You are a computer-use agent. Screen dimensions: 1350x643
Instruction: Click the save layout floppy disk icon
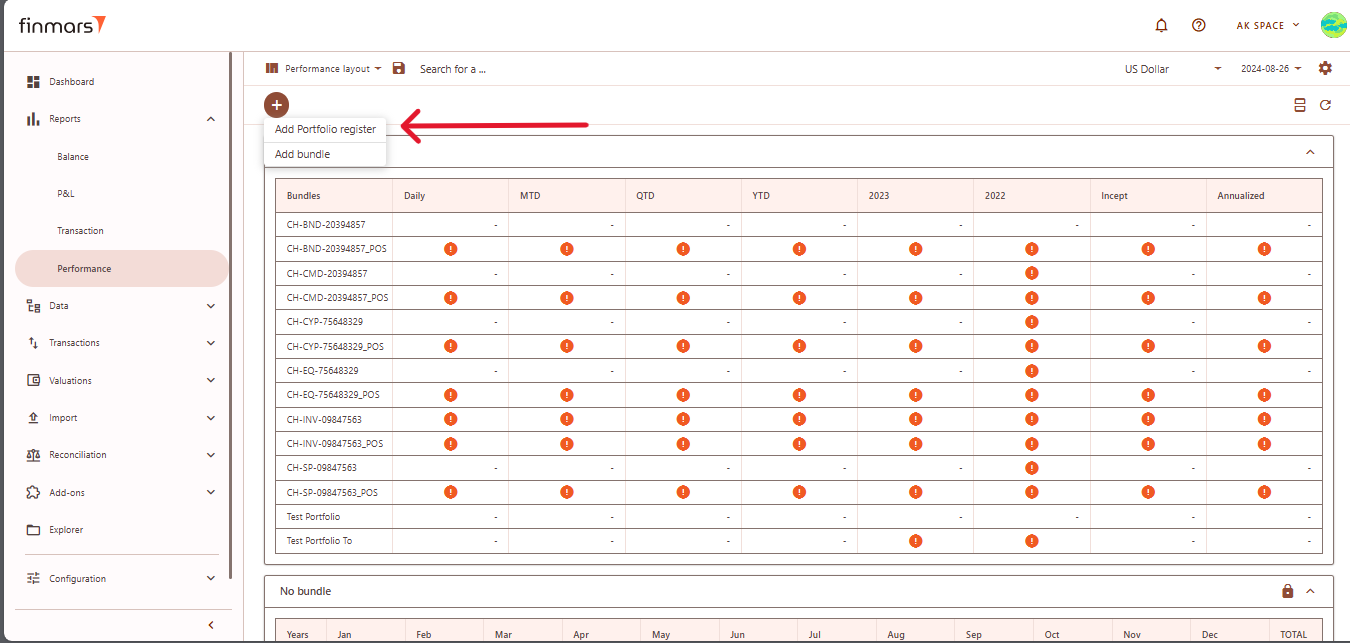tap(399, 69)
